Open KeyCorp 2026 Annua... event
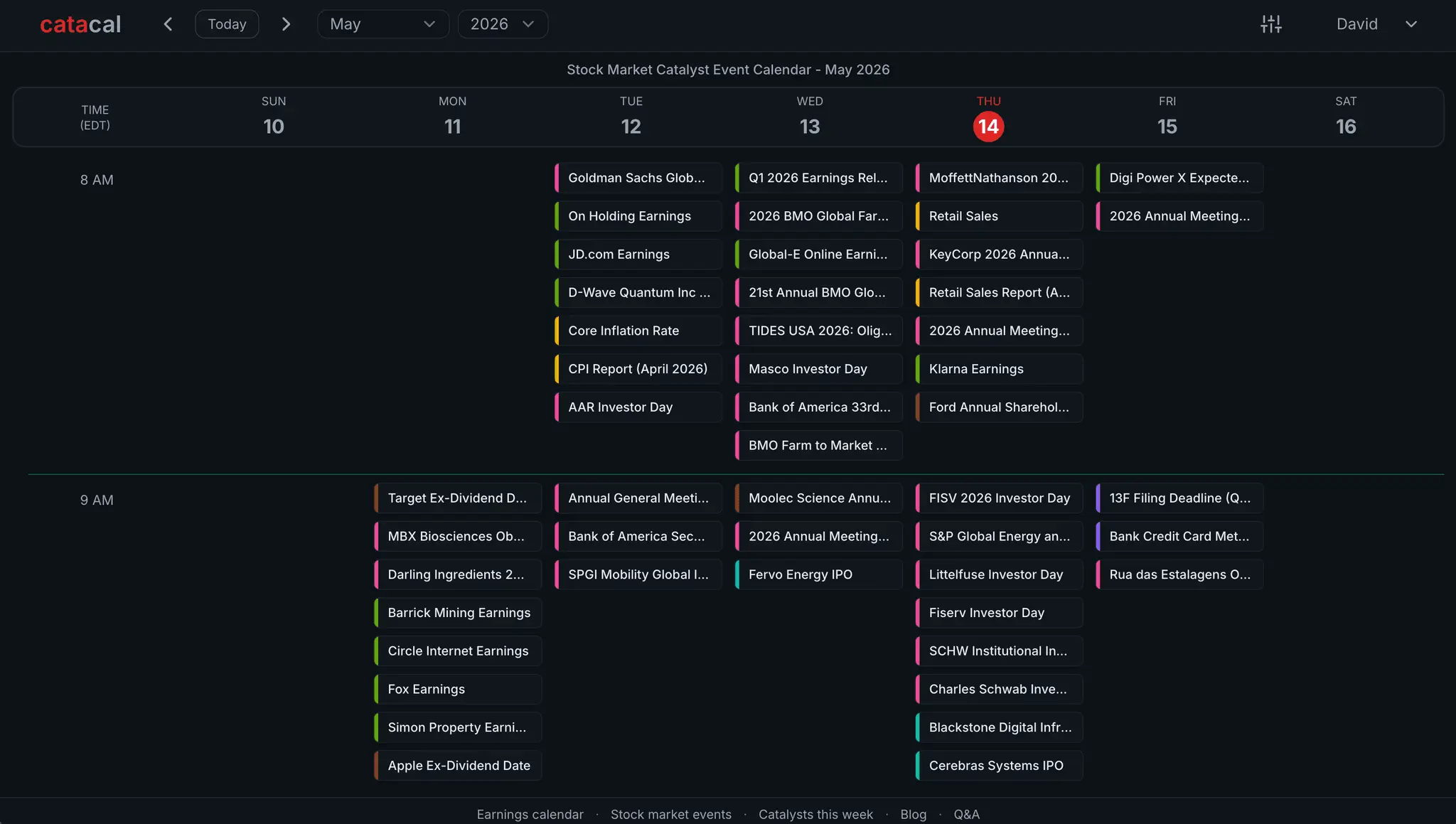1456x824 pixels. (x=1000, y=254)
